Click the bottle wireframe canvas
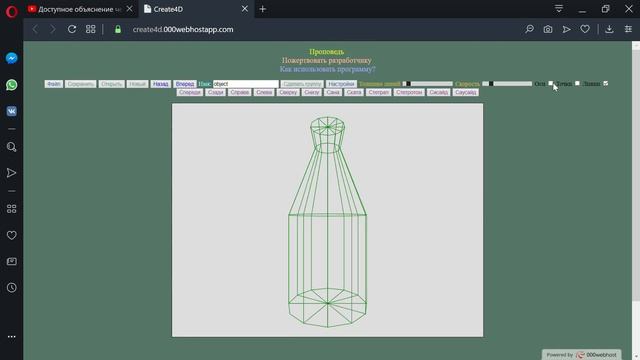 point(327,220)
